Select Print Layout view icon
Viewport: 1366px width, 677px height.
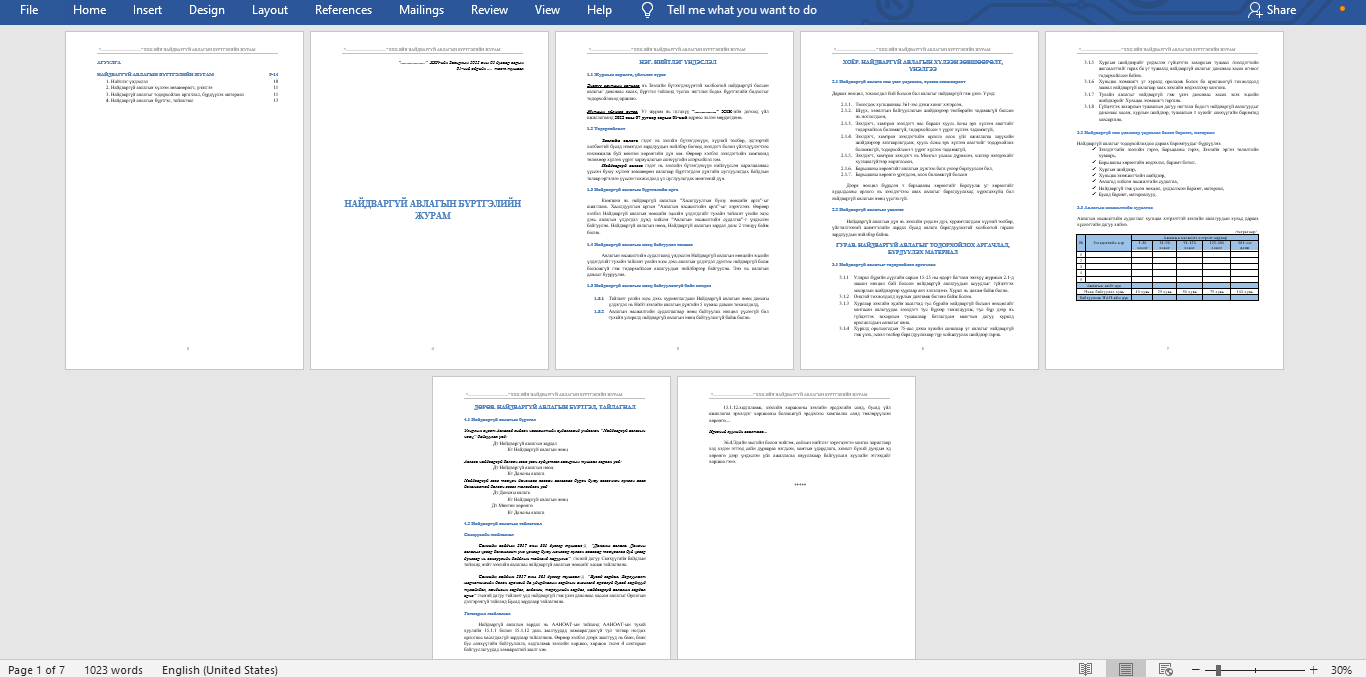(x=1126, y=669)
